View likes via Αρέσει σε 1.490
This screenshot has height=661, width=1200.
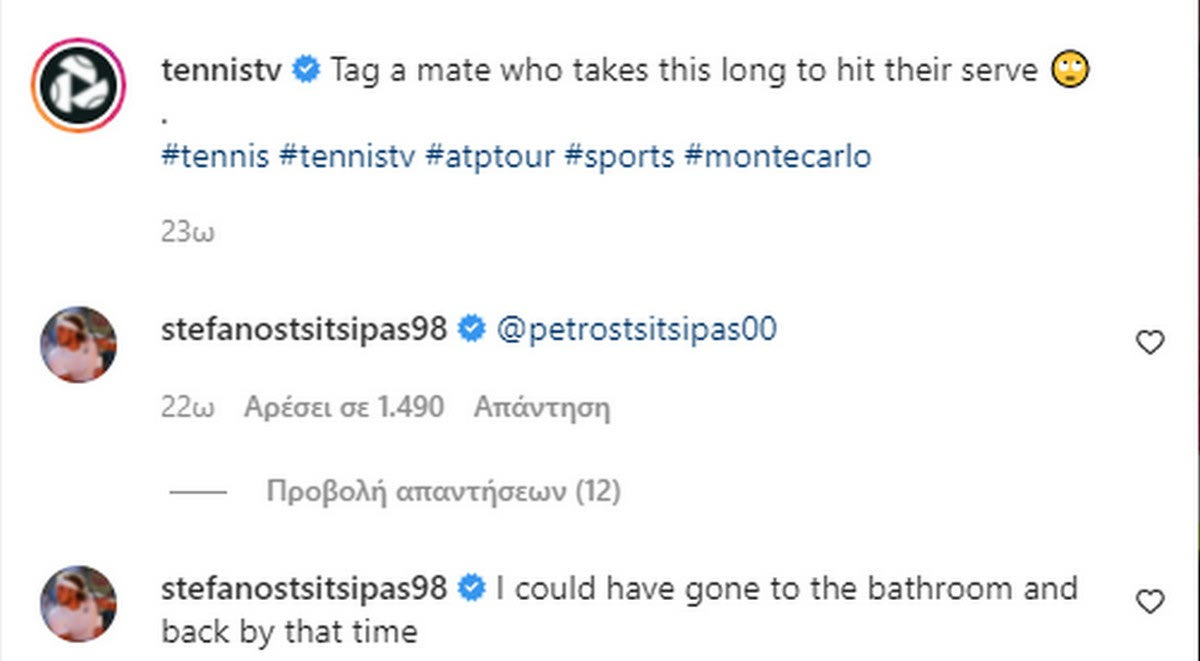pos(343,408)
